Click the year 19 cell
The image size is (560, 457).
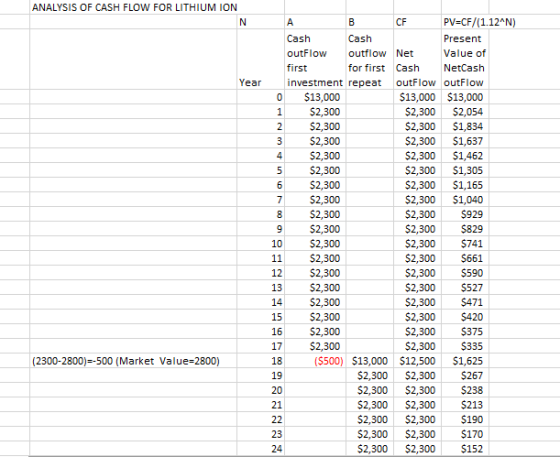click(x=261, y=375)
